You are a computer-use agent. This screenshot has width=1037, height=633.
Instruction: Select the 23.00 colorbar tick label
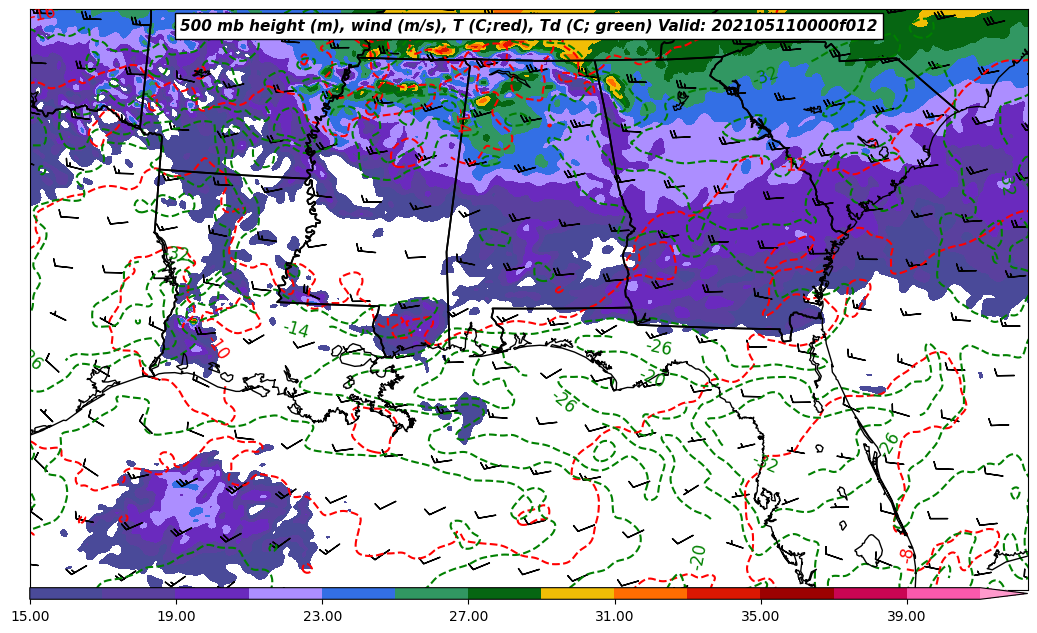point(322,616)
